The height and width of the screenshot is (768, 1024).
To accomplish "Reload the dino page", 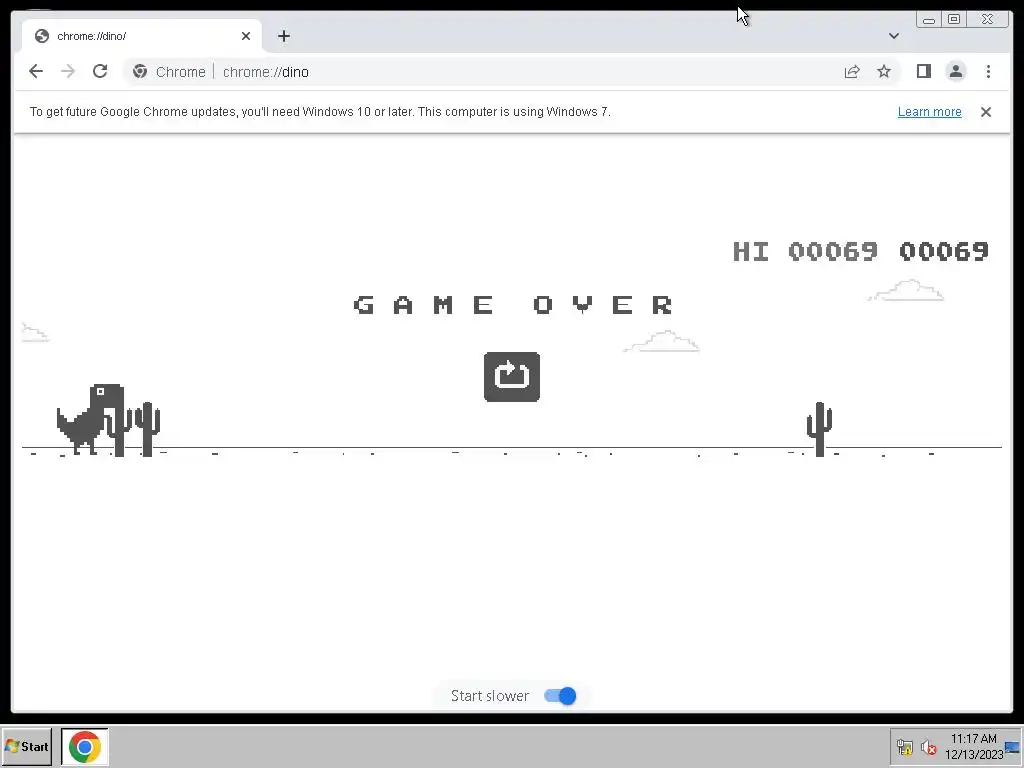I will tap(100, 71).
